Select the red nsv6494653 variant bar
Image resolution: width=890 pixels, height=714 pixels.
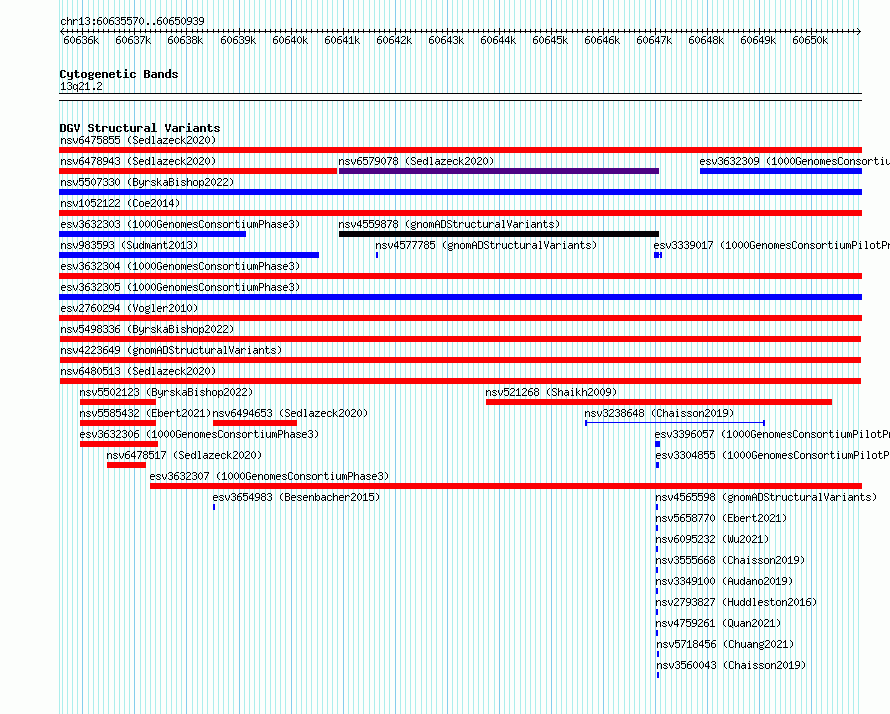(255, 423)
